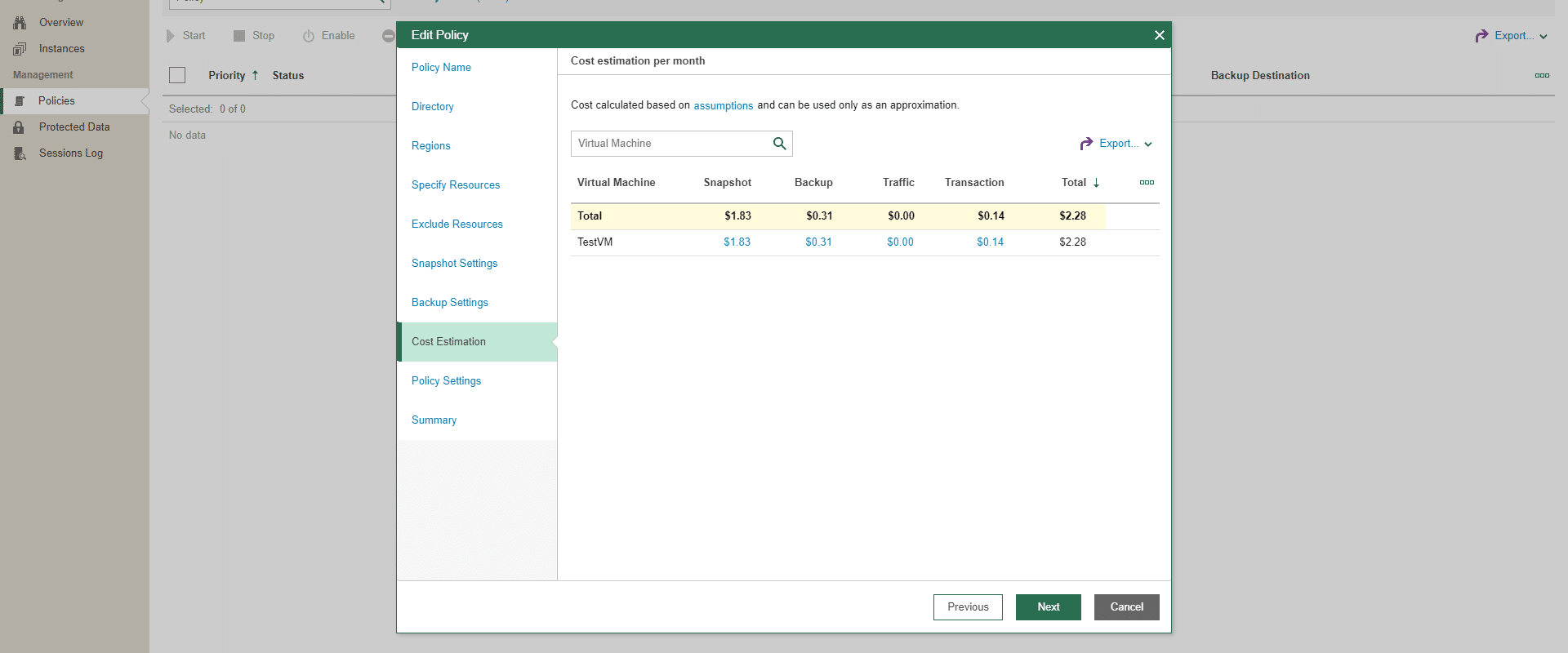Open Sessions Log in the sidebar

click(71, 153)
